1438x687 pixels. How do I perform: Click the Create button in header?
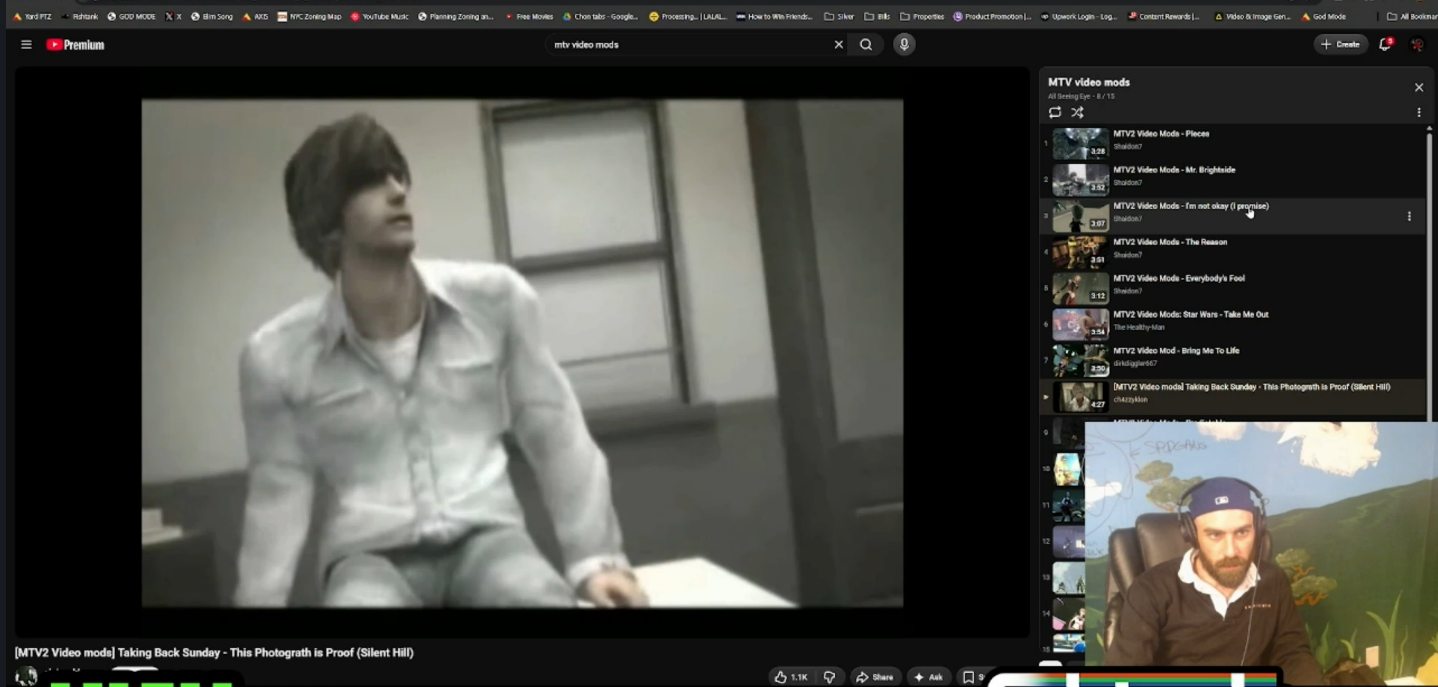point(1340,44)
